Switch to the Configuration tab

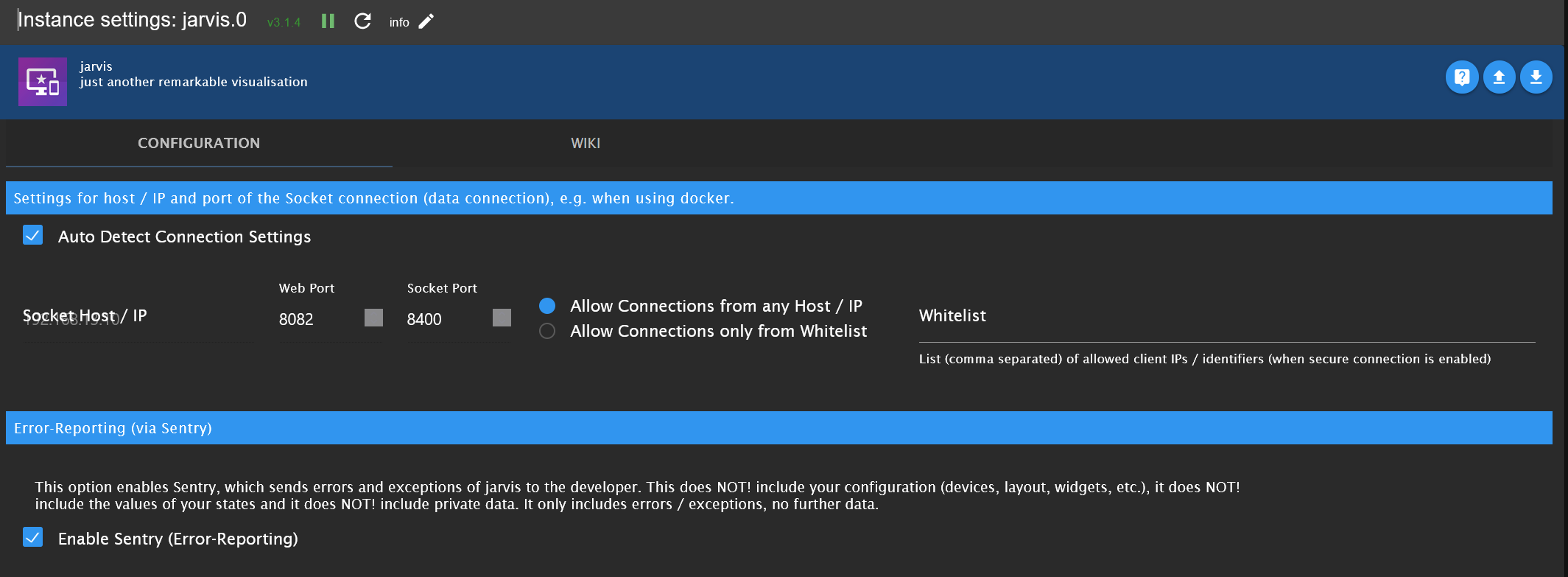click(x=199, y=143)
